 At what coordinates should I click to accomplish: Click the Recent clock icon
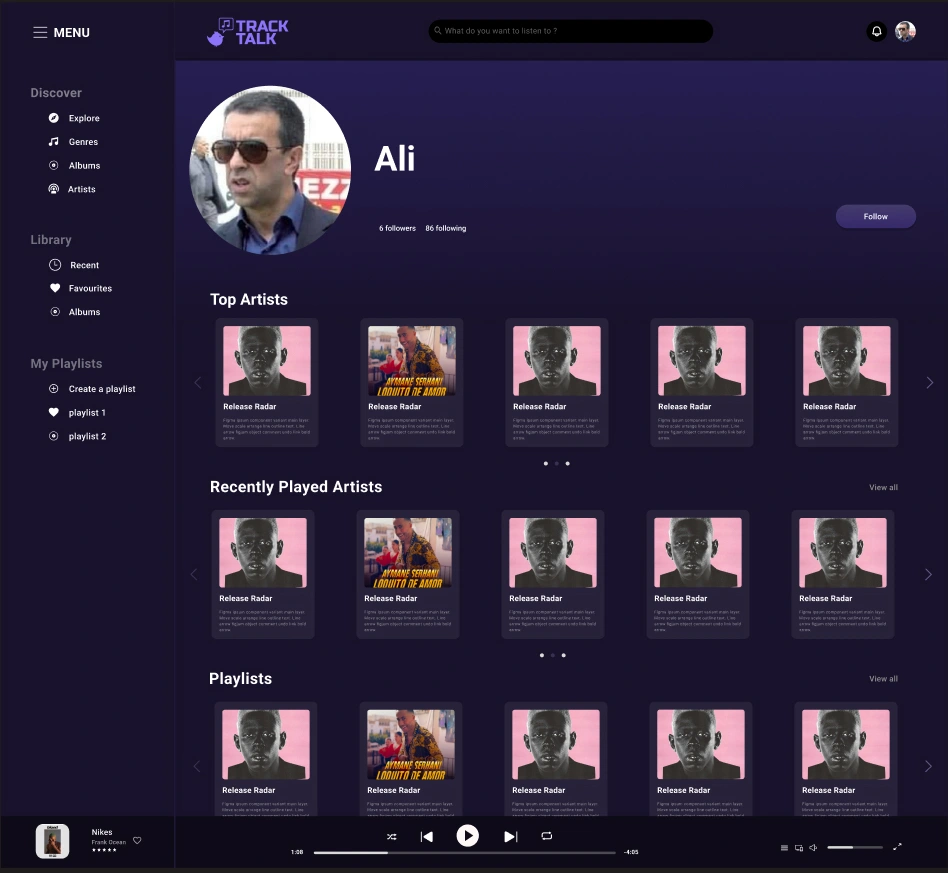(55, 265)
